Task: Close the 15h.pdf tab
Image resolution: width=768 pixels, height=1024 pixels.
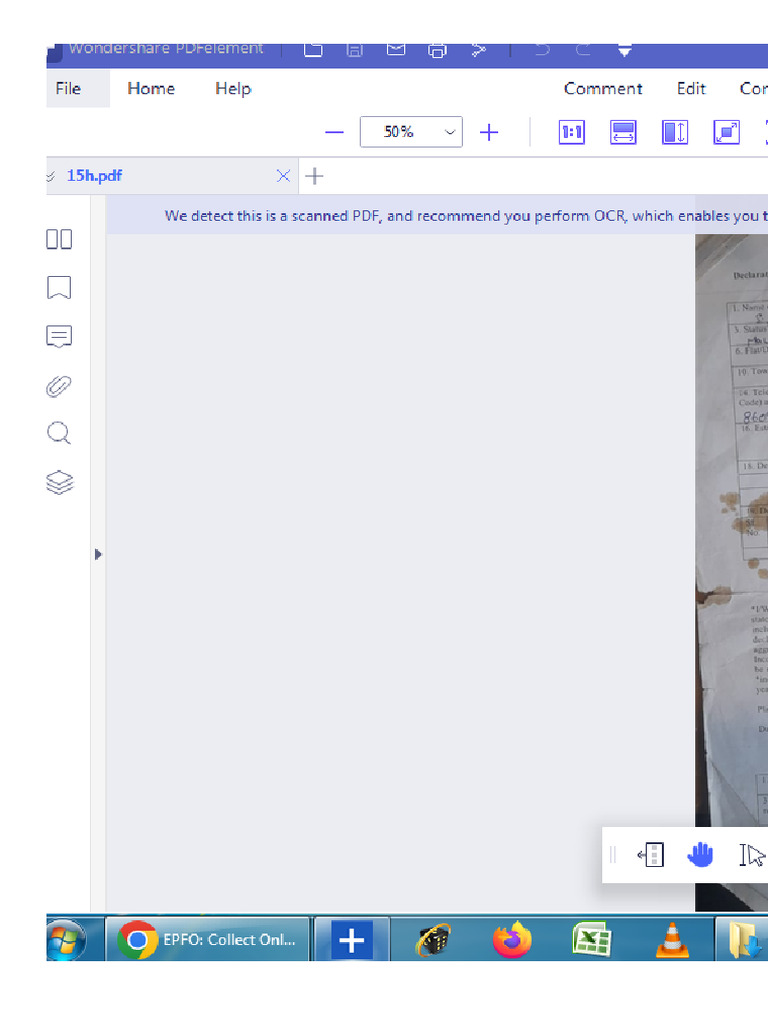Action: [283, 176]
